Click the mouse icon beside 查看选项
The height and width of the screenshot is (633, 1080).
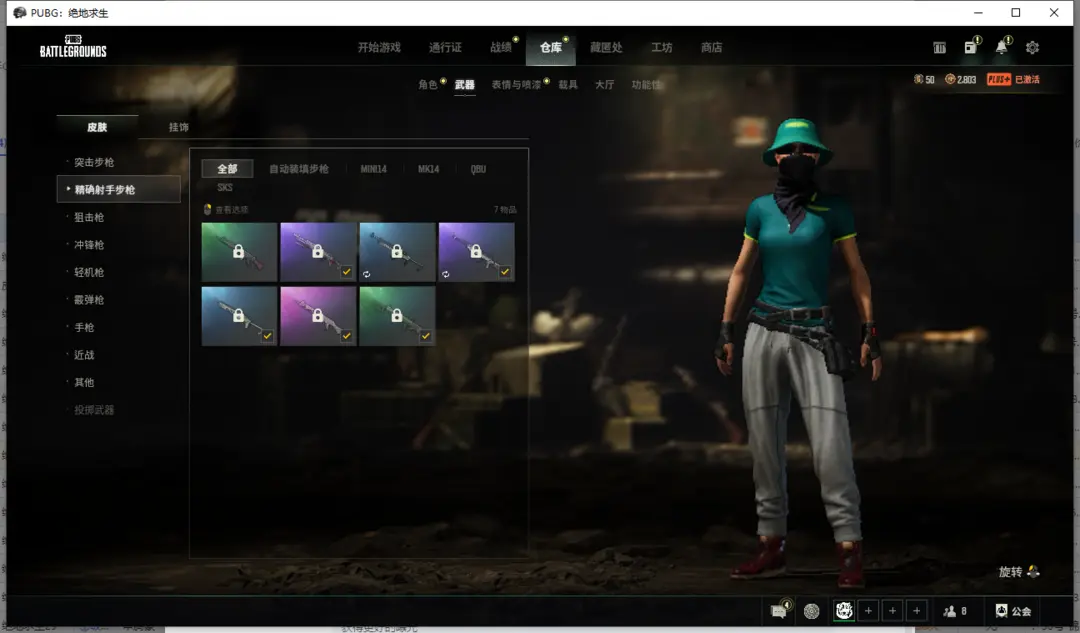point(207,209)
